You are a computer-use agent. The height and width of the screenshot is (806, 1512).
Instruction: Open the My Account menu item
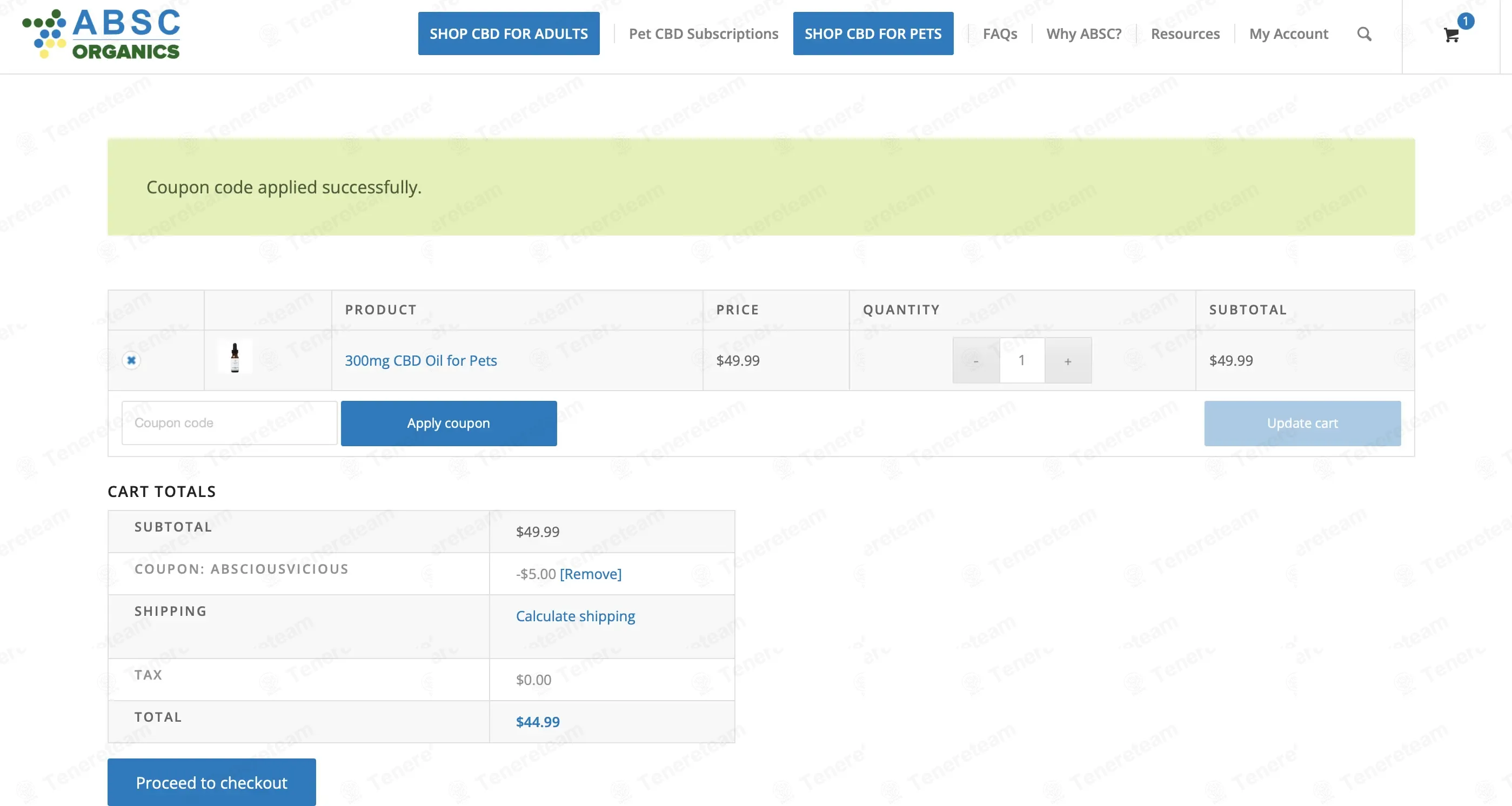1288,33
